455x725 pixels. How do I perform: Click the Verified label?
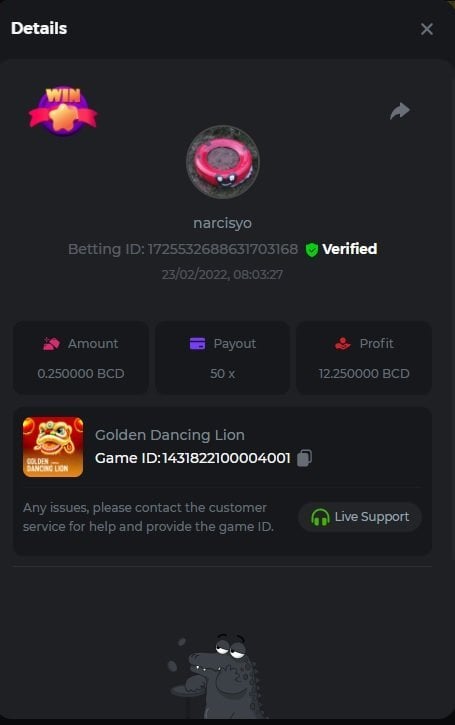point(350,249)
